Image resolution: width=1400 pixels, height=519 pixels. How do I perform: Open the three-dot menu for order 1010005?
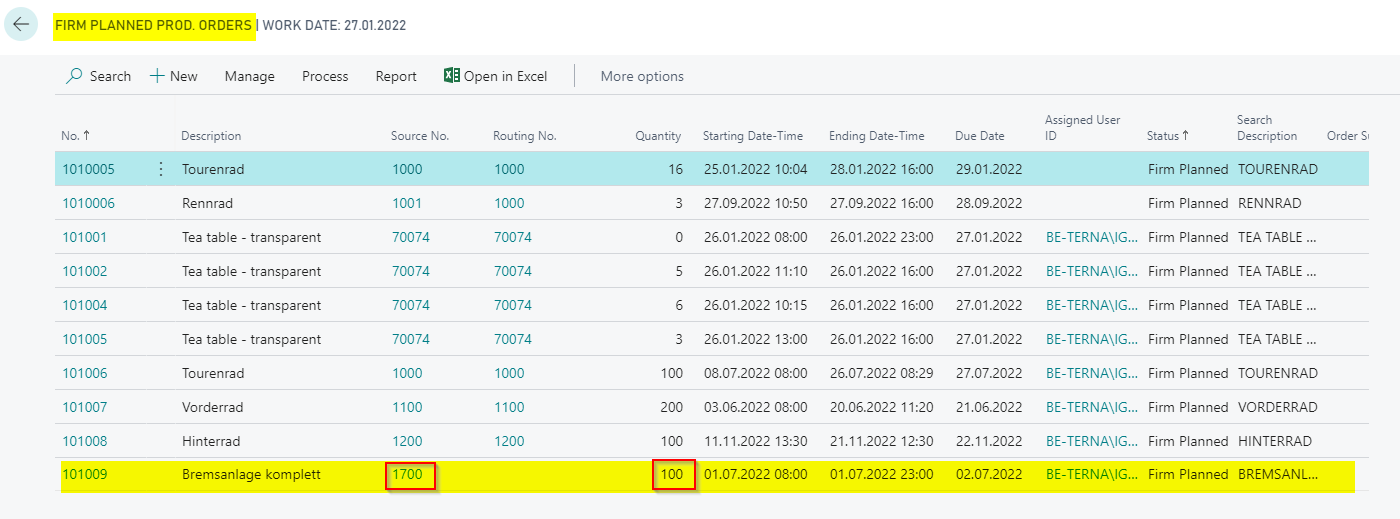coord(161,169)
